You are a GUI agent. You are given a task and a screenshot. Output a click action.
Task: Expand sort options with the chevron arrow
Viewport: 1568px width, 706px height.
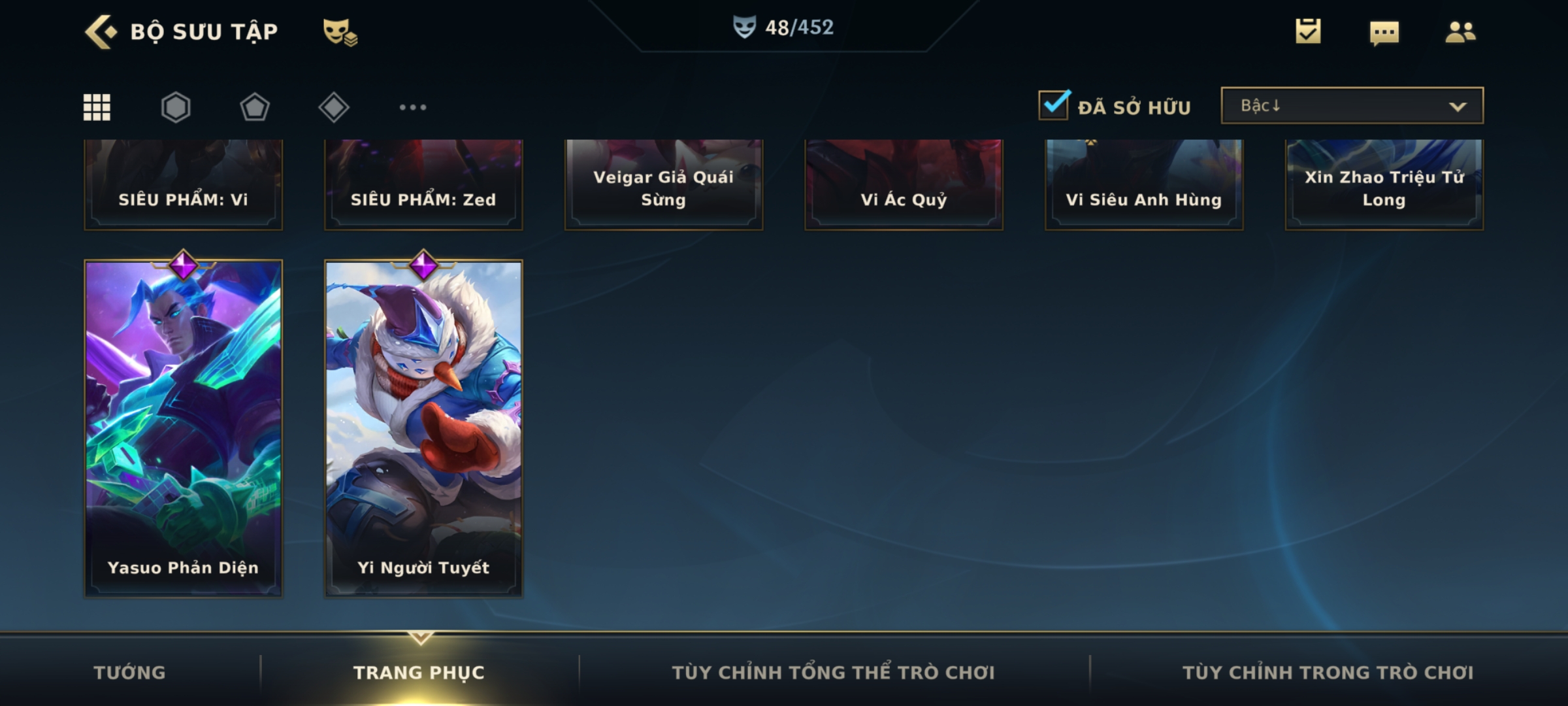(1458, 107)
